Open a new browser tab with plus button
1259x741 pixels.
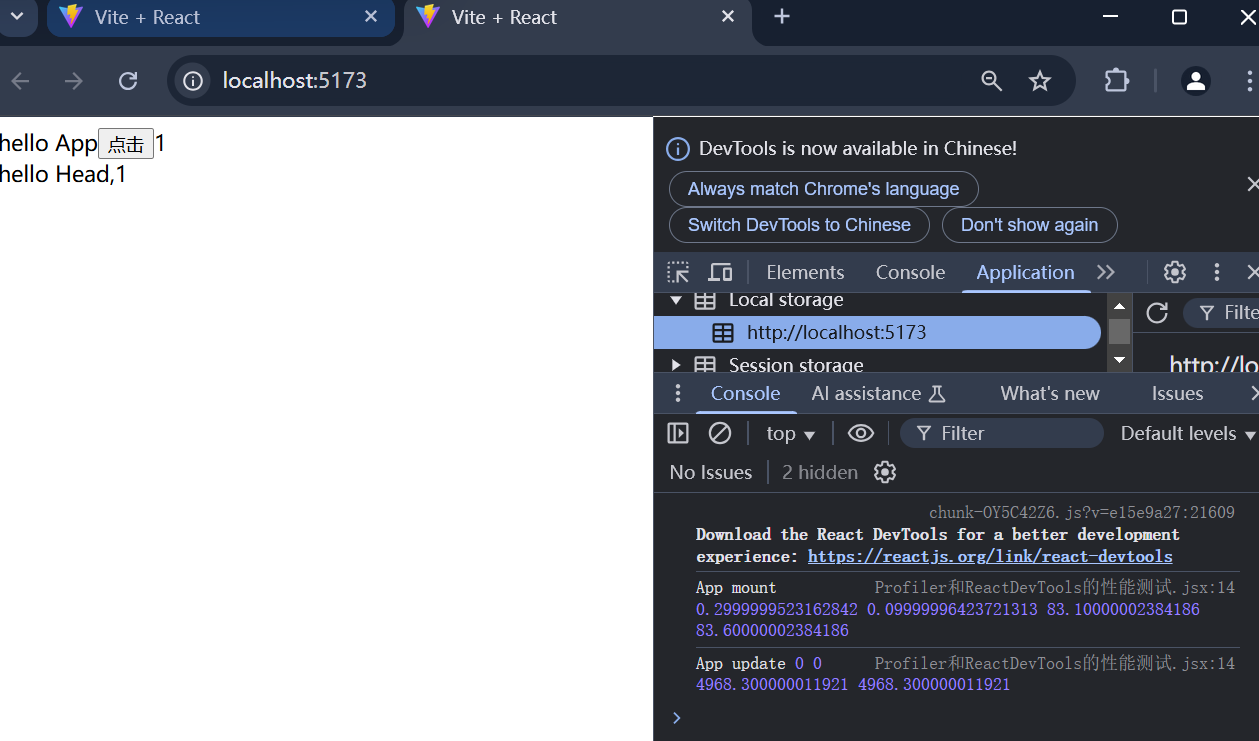click(782, 17)
